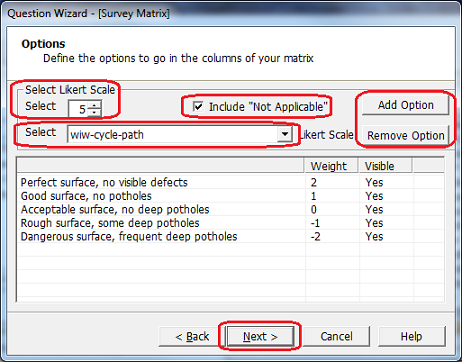This screenshot has width=462, height=362.
Task: Open Help for the wizard
Action: 412,336
